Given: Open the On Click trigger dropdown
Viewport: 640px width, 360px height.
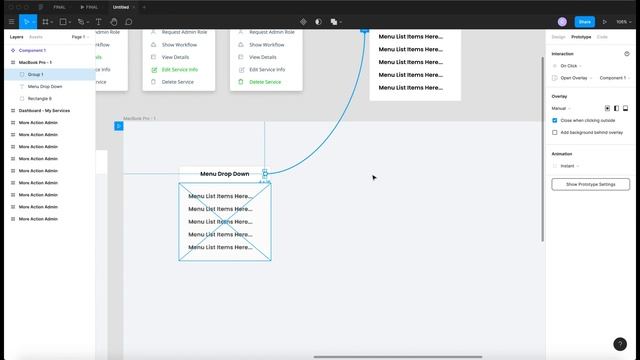Looking at the screenshot, I should coord(571,66).
